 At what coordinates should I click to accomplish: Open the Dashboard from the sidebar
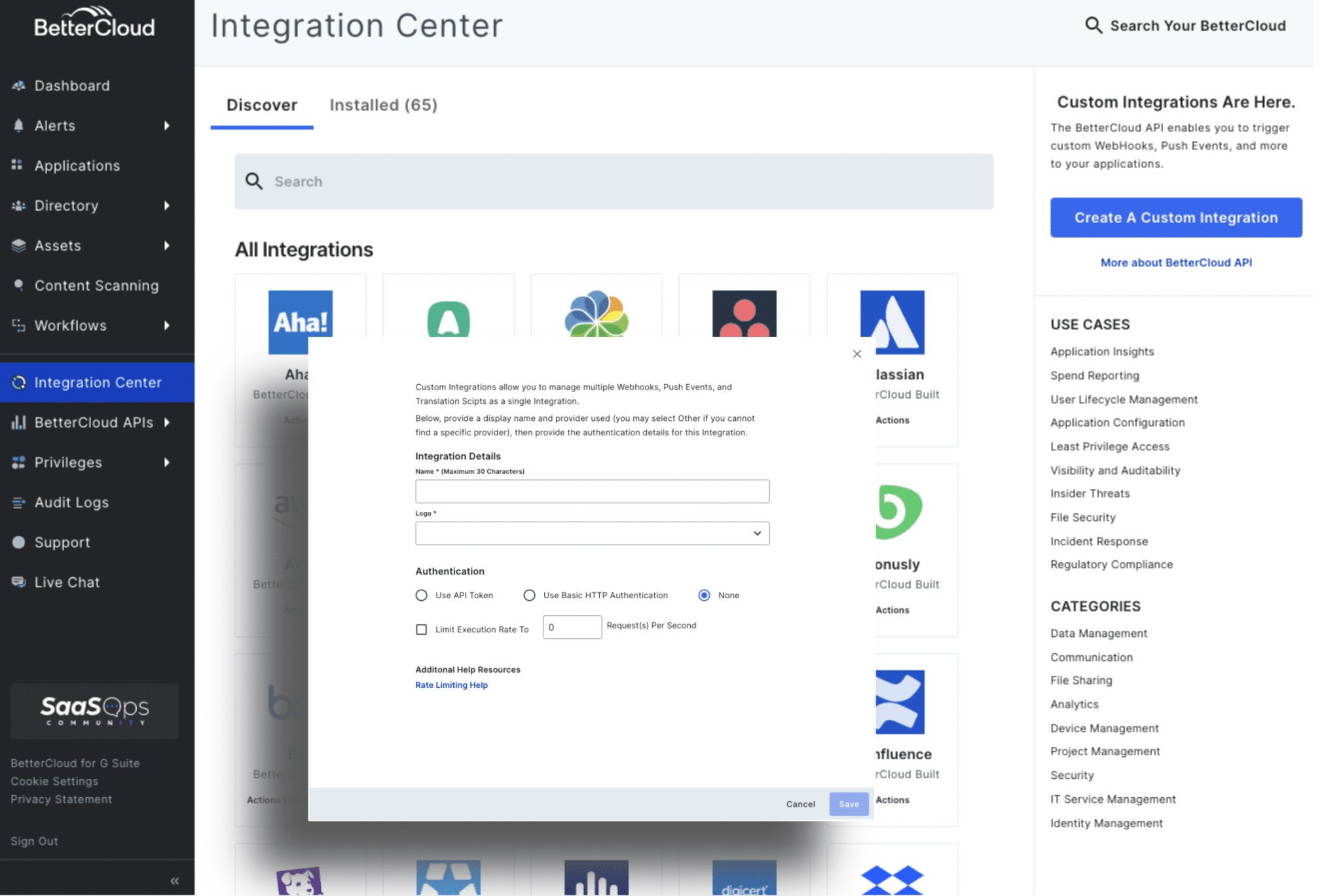coord(71,85)
